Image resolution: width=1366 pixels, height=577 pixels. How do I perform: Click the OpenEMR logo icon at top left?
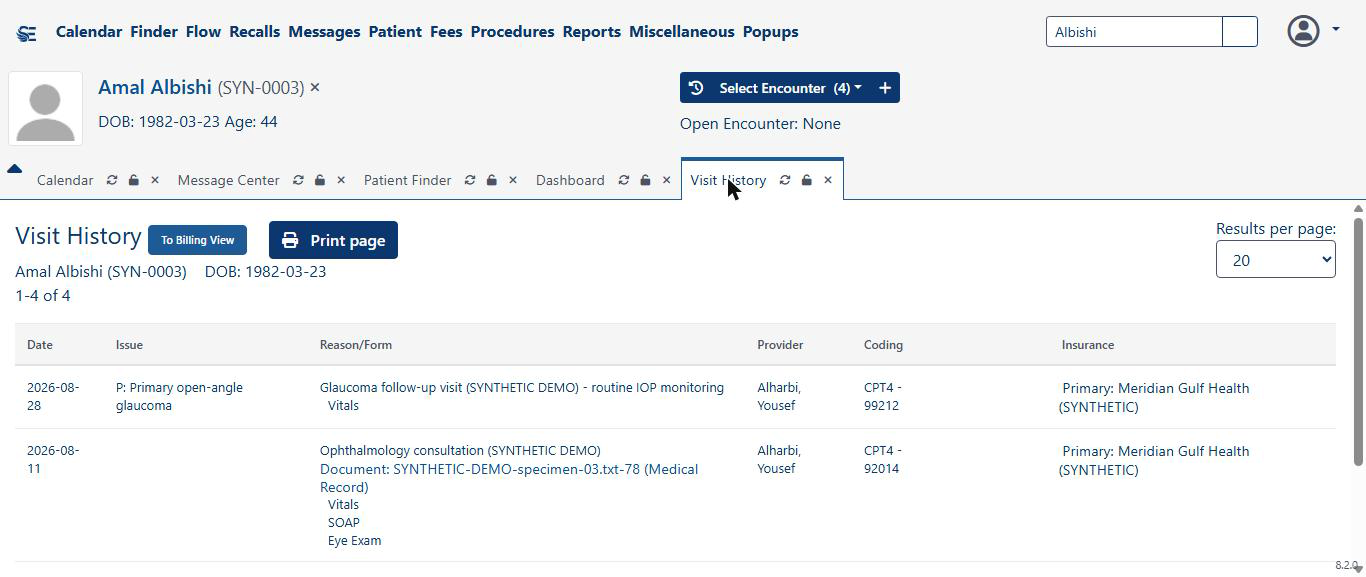tap(27, 33)
